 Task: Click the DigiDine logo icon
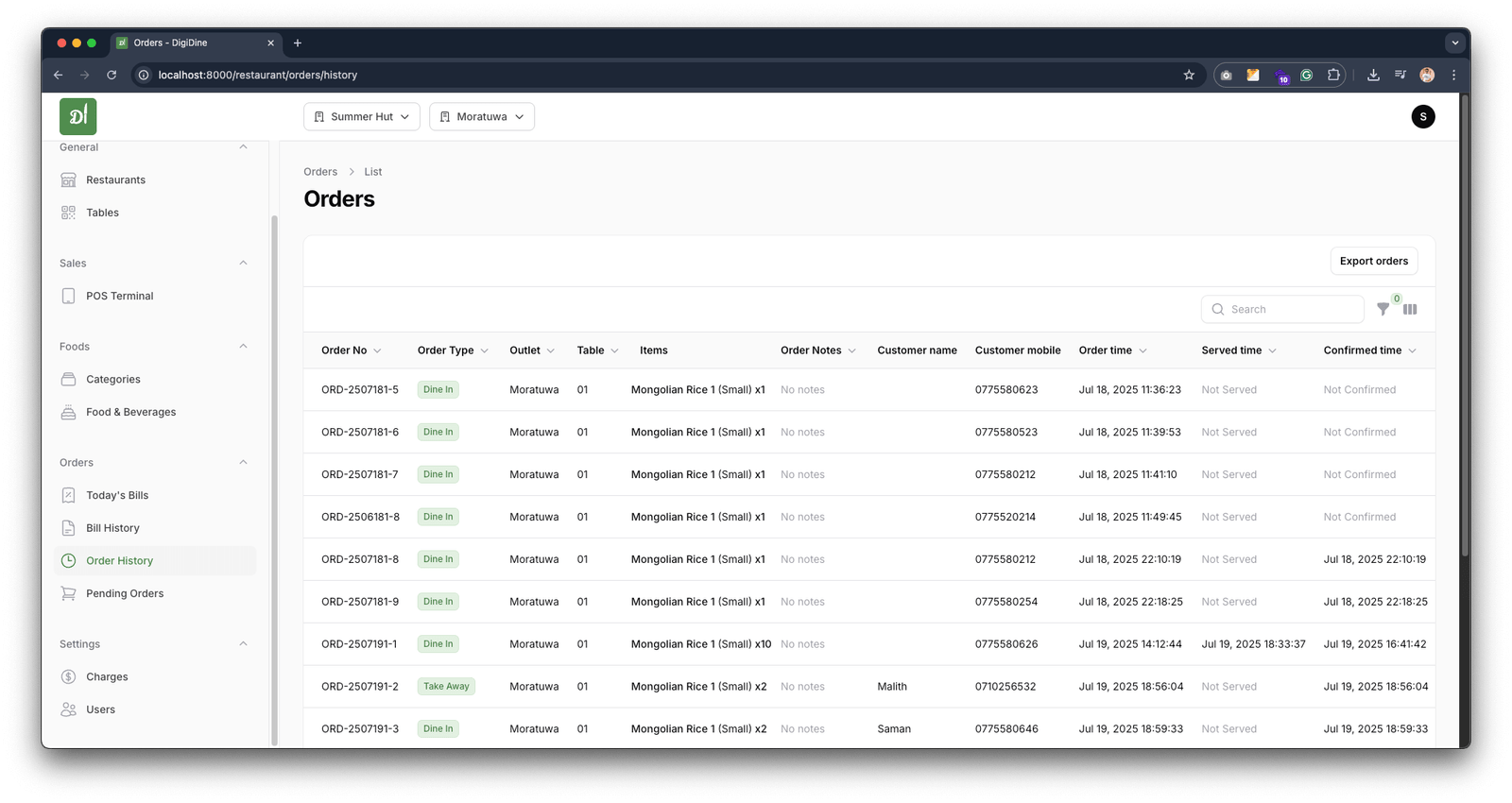(78, 116)
